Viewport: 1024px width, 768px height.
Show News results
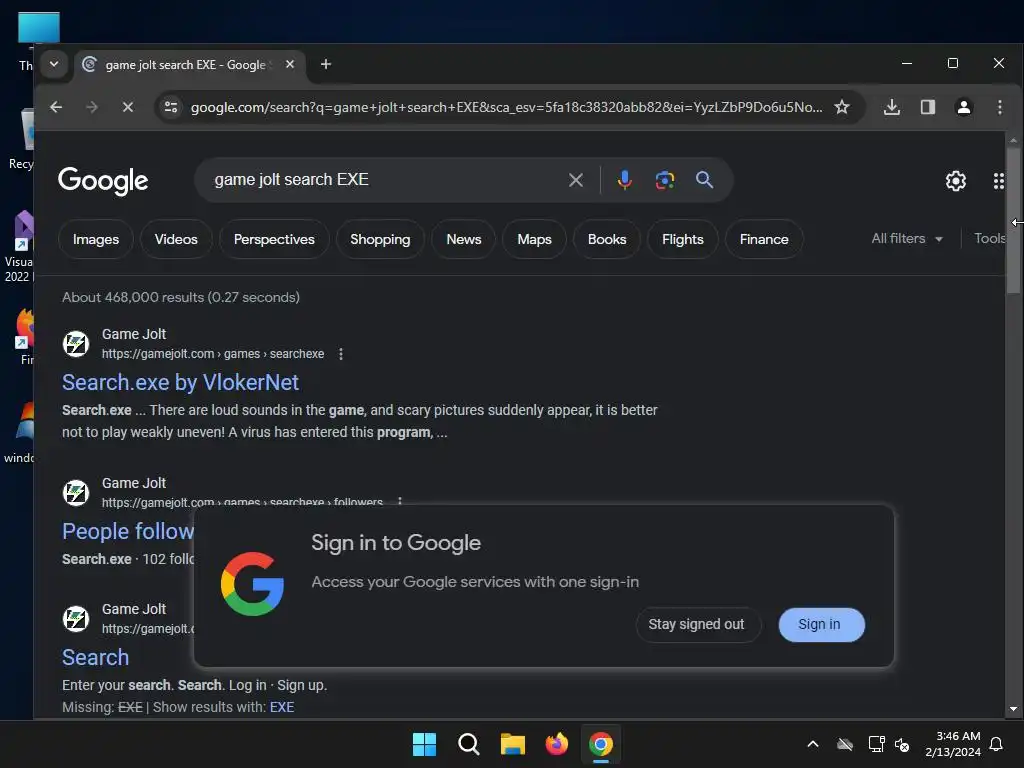click(x=464, y=239)
